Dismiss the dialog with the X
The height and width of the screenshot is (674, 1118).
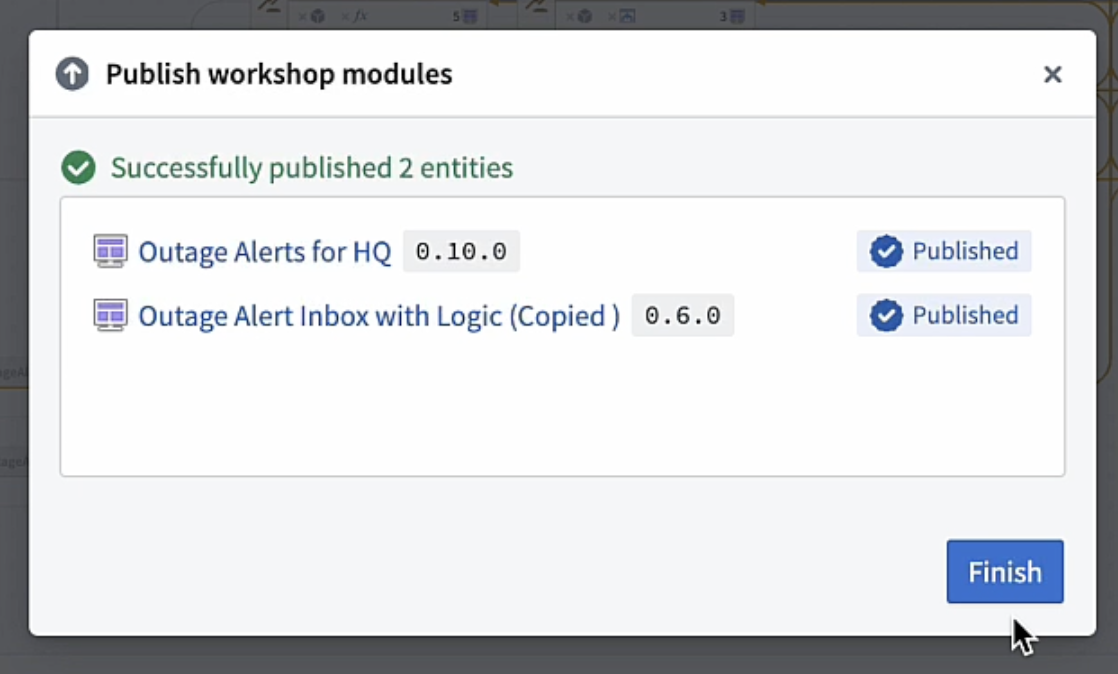1052,74
